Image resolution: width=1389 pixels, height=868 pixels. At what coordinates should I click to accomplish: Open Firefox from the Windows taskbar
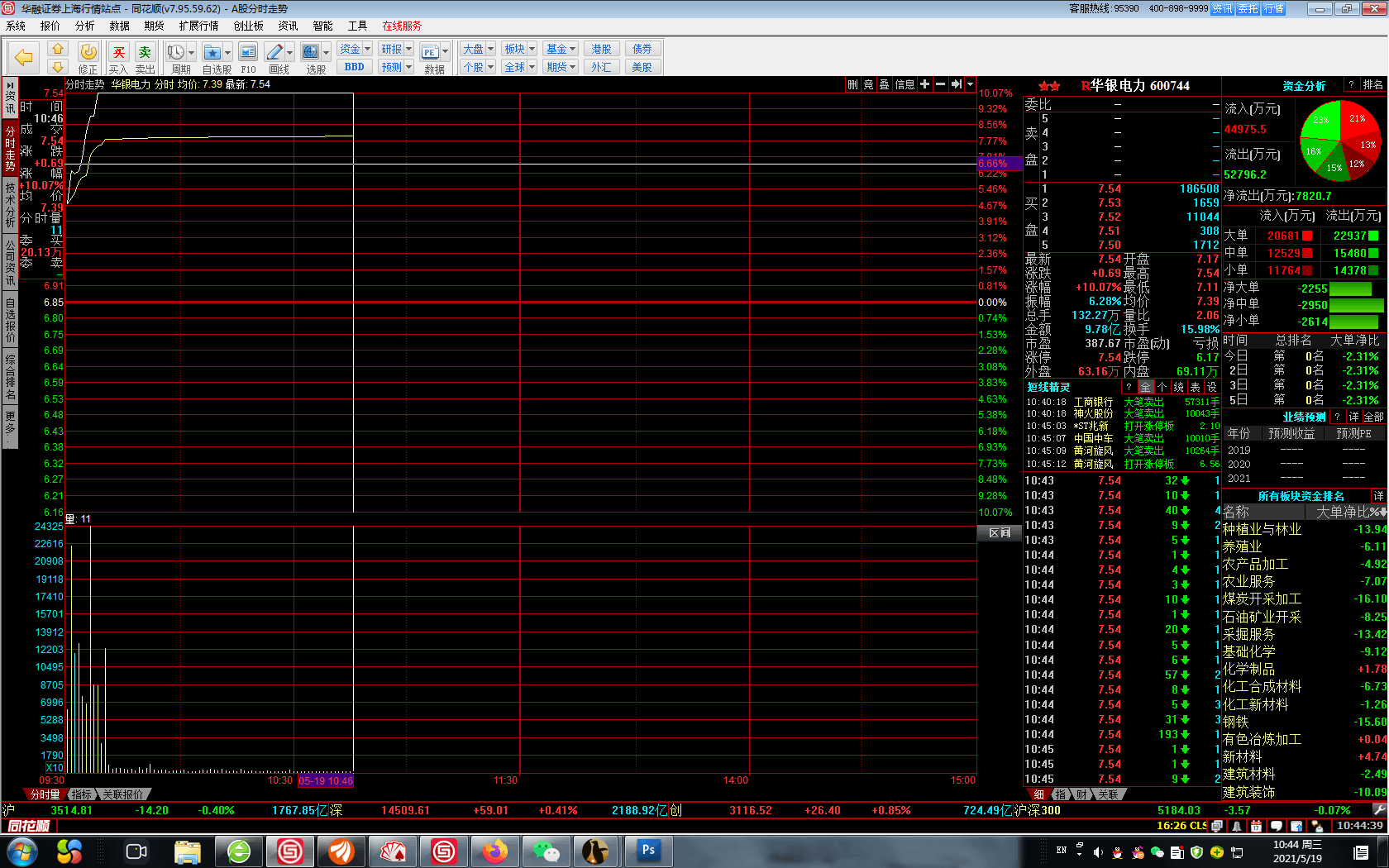[x=495, y=851]
